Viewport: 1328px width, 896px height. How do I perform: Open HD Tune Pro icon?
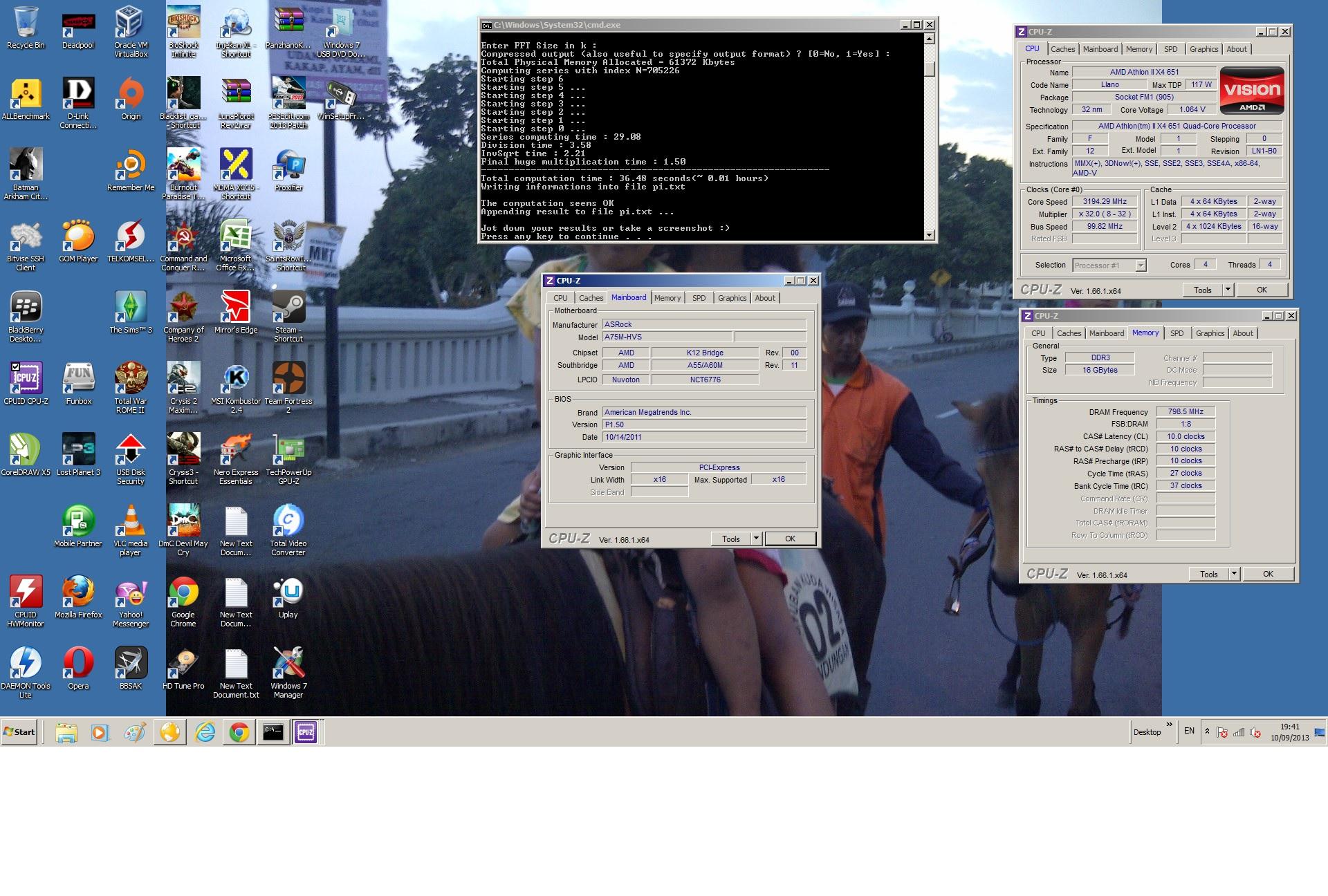click(x=183, y=668)
